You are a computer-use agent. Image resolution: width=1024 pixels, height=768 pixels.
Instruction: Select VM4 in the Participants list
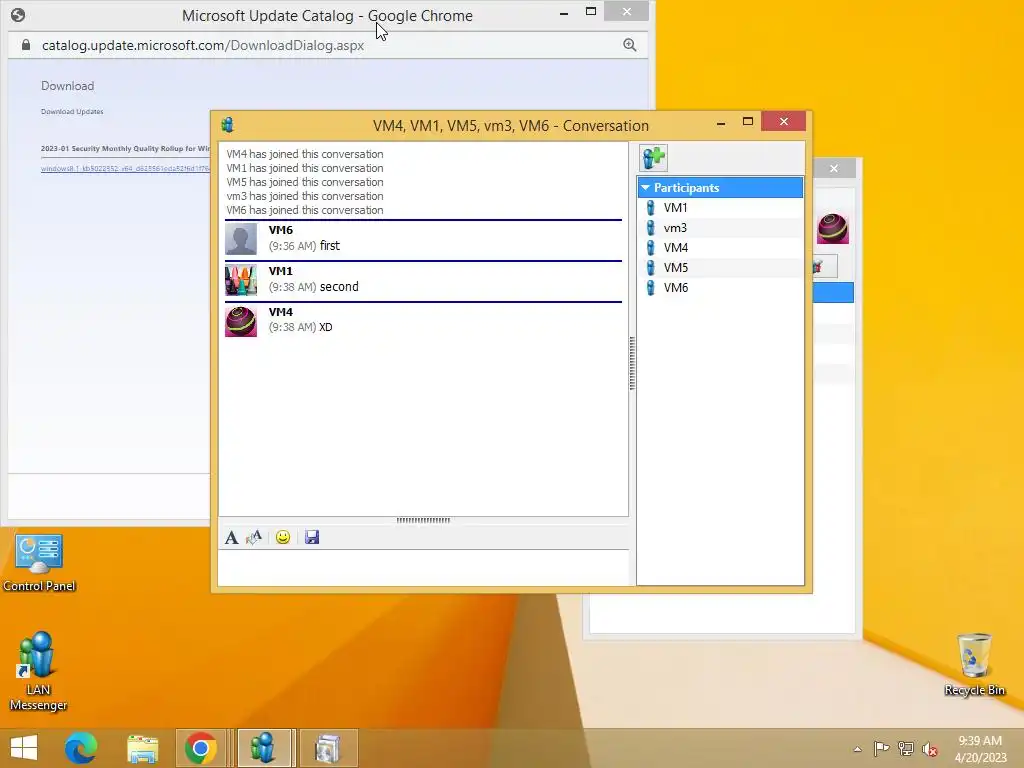(720, 248)
